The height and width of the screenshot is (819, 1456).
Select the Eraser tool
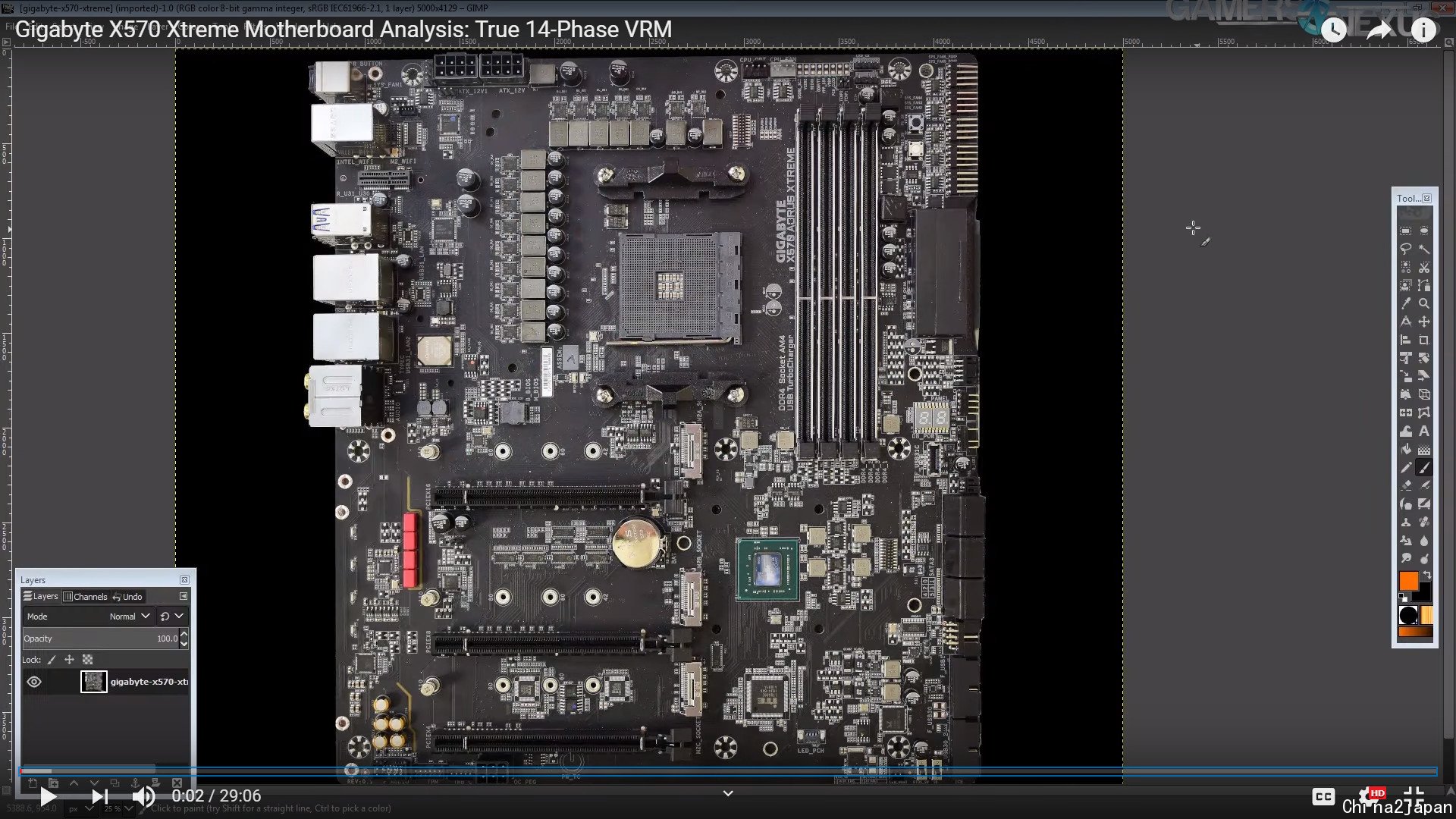coord(1406,485)
